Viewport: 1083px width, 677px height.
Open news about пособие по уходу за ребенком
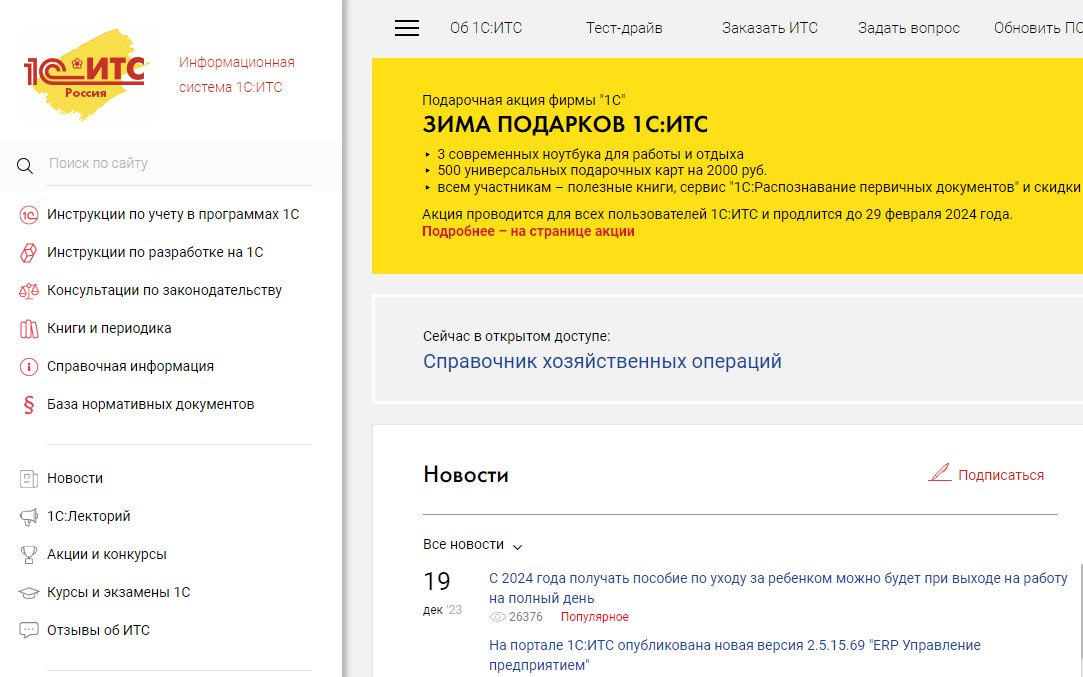click(778, 588)
